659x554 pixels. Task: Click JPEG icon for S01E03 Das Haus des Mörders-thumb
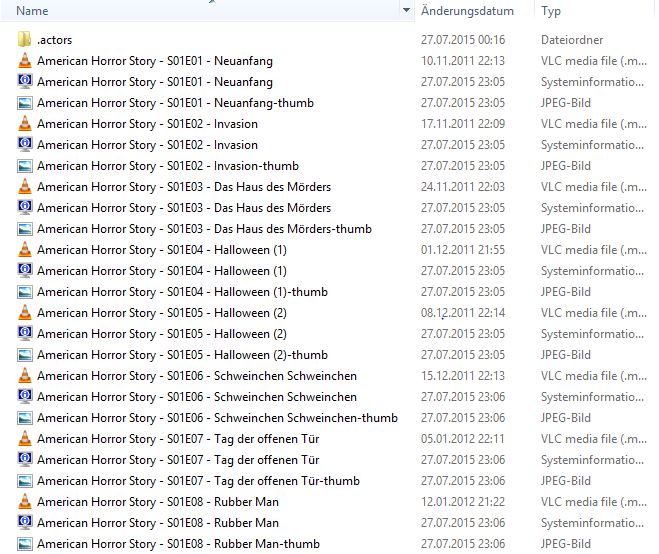[25, 229]
